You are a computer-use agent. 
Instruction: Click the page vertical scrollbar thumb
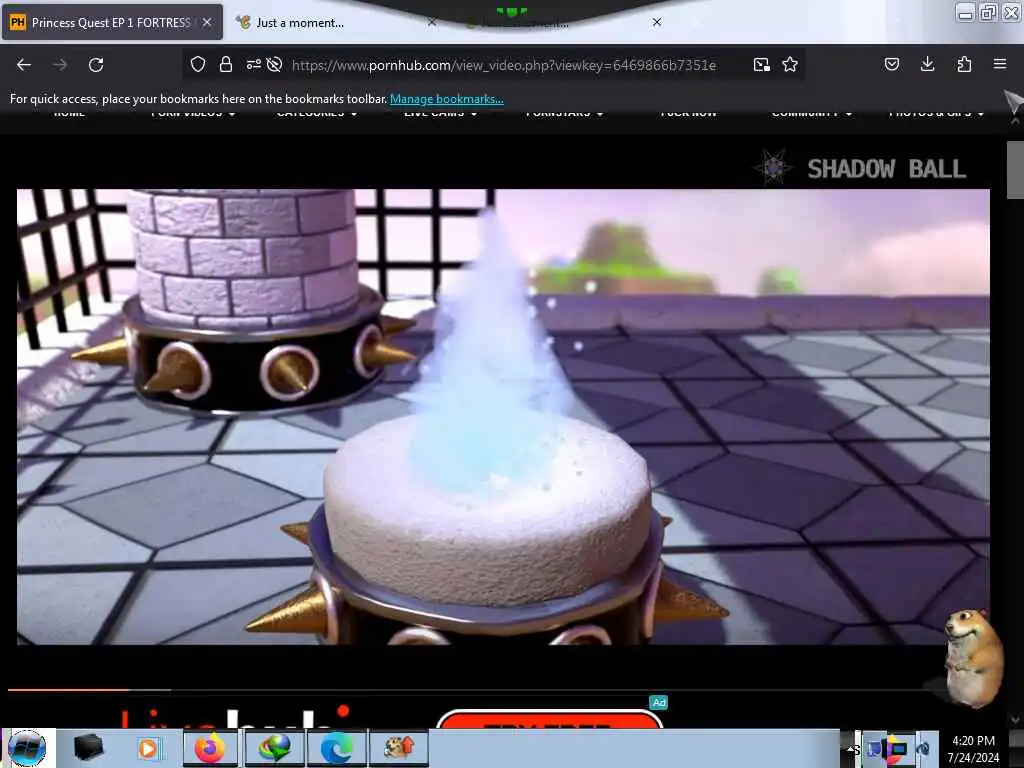[x=1015, y=169]
